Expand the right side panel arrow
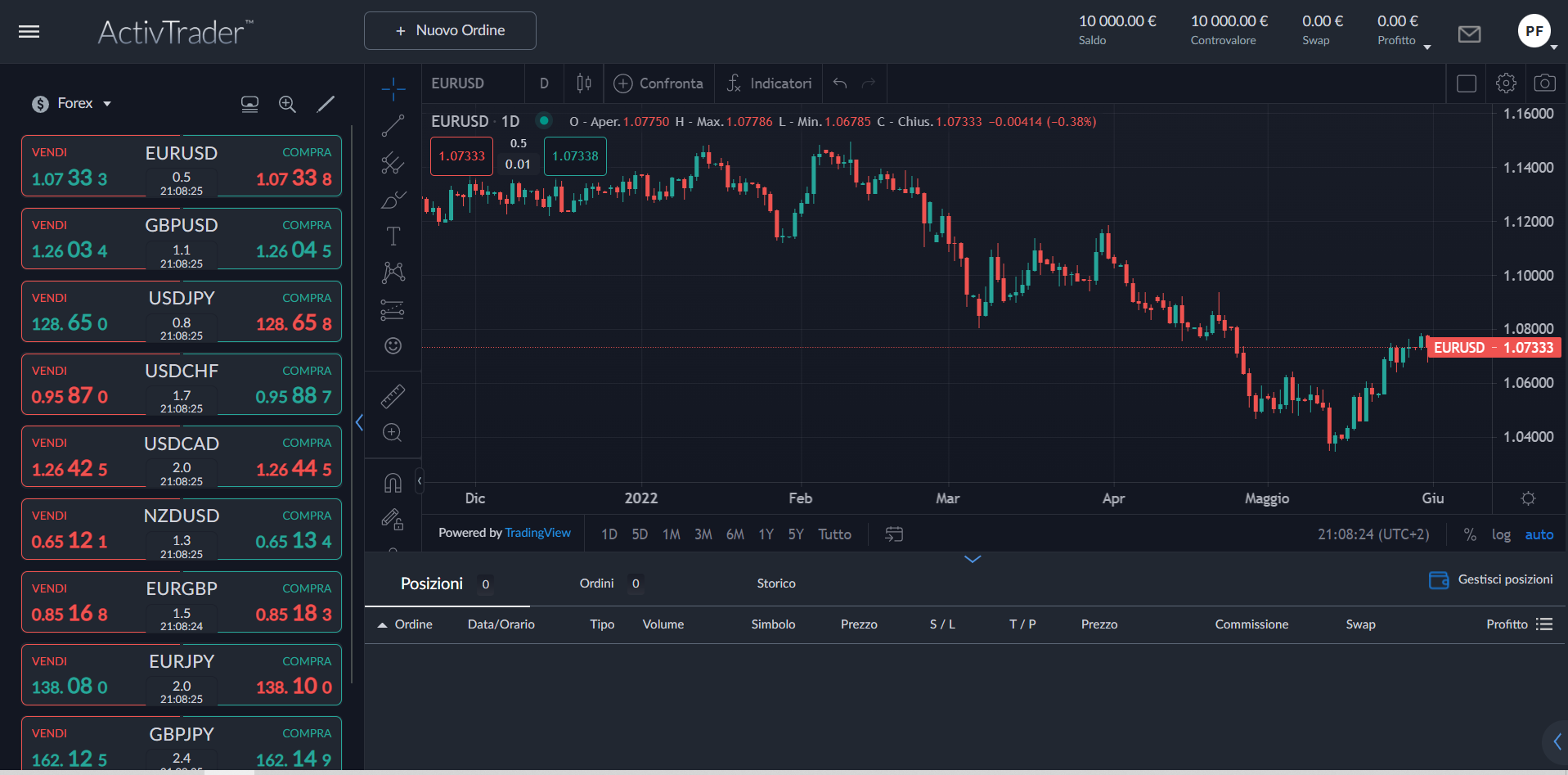1568x775 pixels. click(x=1557, y=742)
